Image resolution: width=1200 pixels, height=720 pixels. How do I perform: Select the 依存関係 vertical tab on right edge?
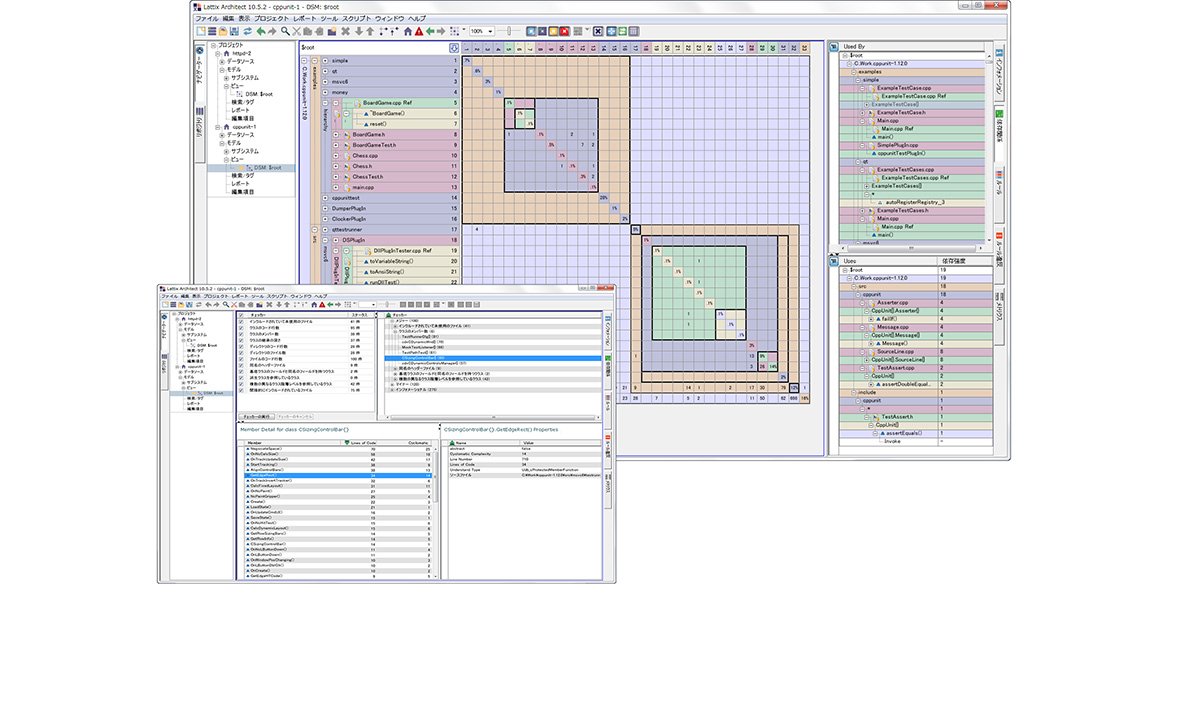[1000, 131]
